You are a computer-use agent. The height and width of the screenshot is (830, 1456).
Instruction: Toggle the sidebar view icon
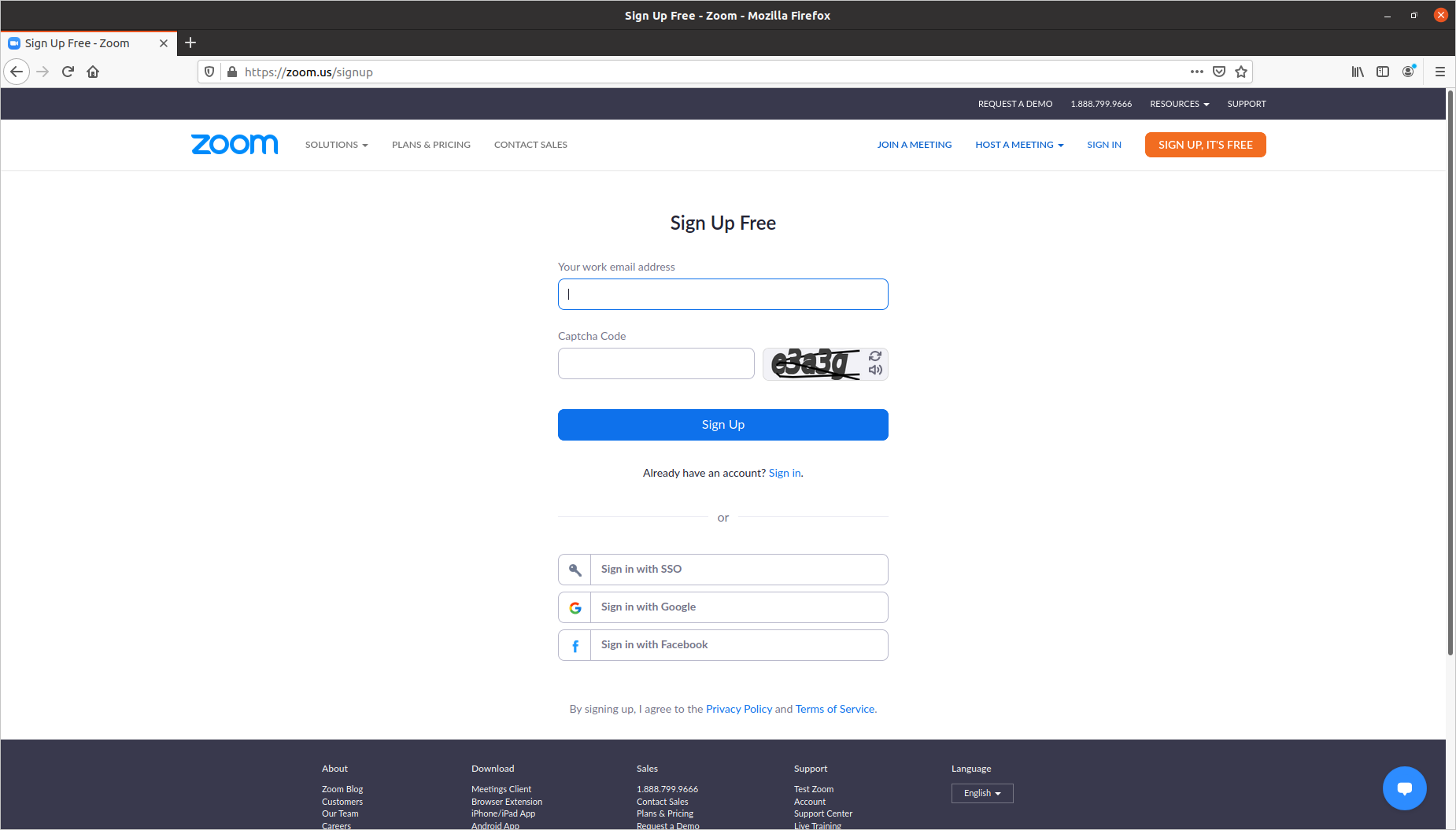coord(1383,72)
